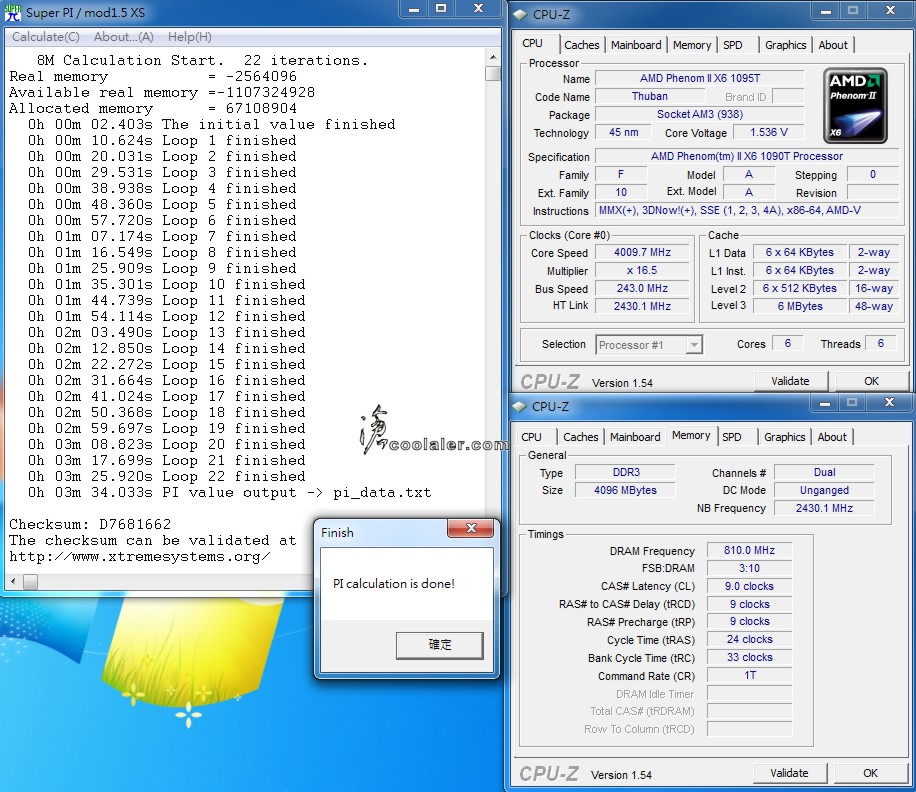The image size is (916, 792).
Task: Click the Code Name field showing Thuban
Action: coord(650,96)
